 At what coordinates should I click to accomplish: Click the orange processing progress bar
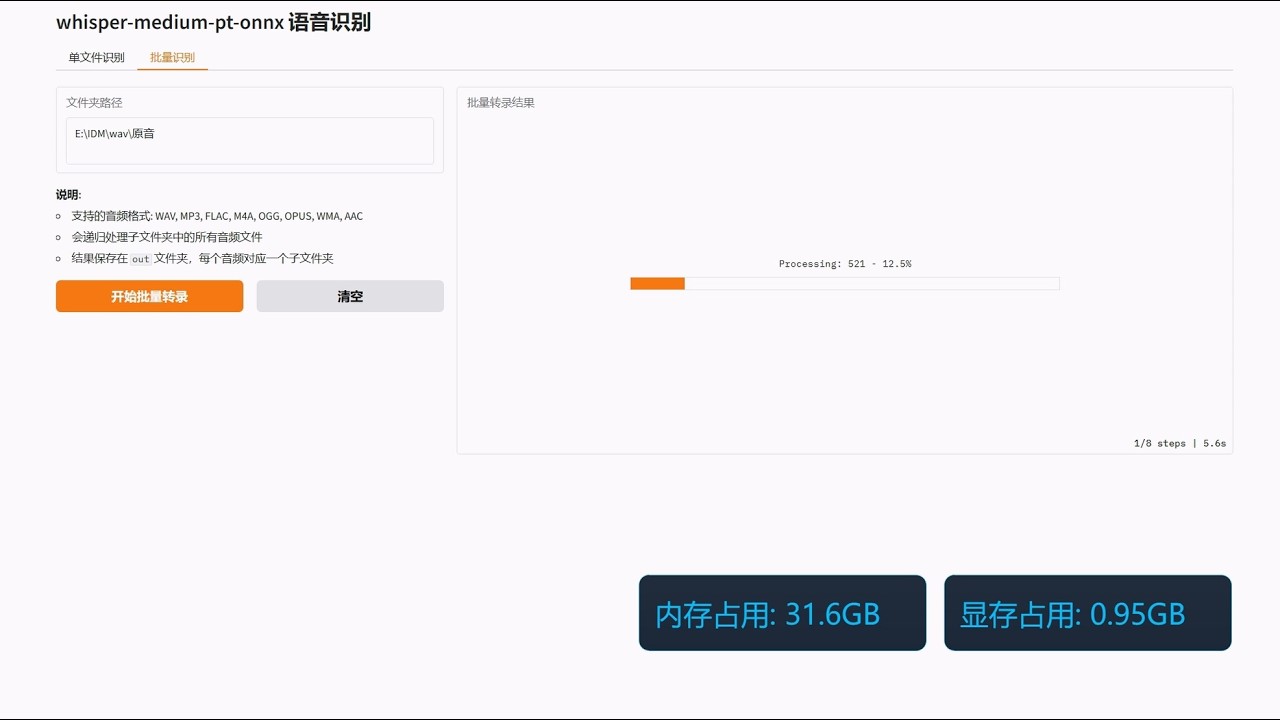[844, 284]
